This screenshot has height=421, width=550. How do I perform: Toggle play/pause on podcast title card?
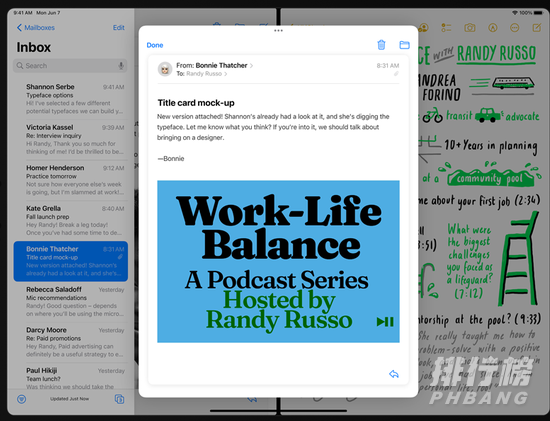pos(385,322)
